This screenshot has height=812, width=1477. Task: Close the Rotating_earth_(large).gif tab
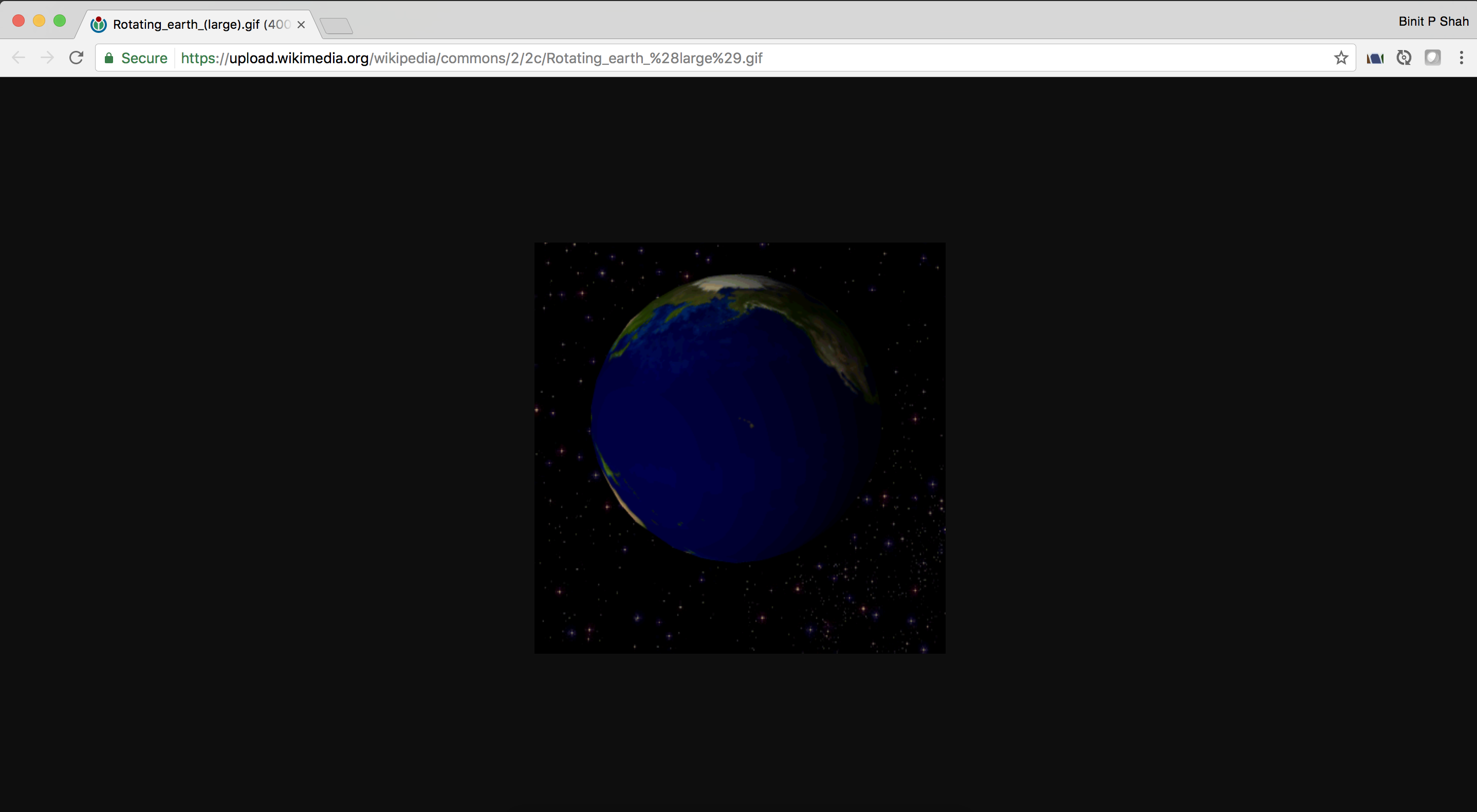pyautogui.click(x=301, y=25)
